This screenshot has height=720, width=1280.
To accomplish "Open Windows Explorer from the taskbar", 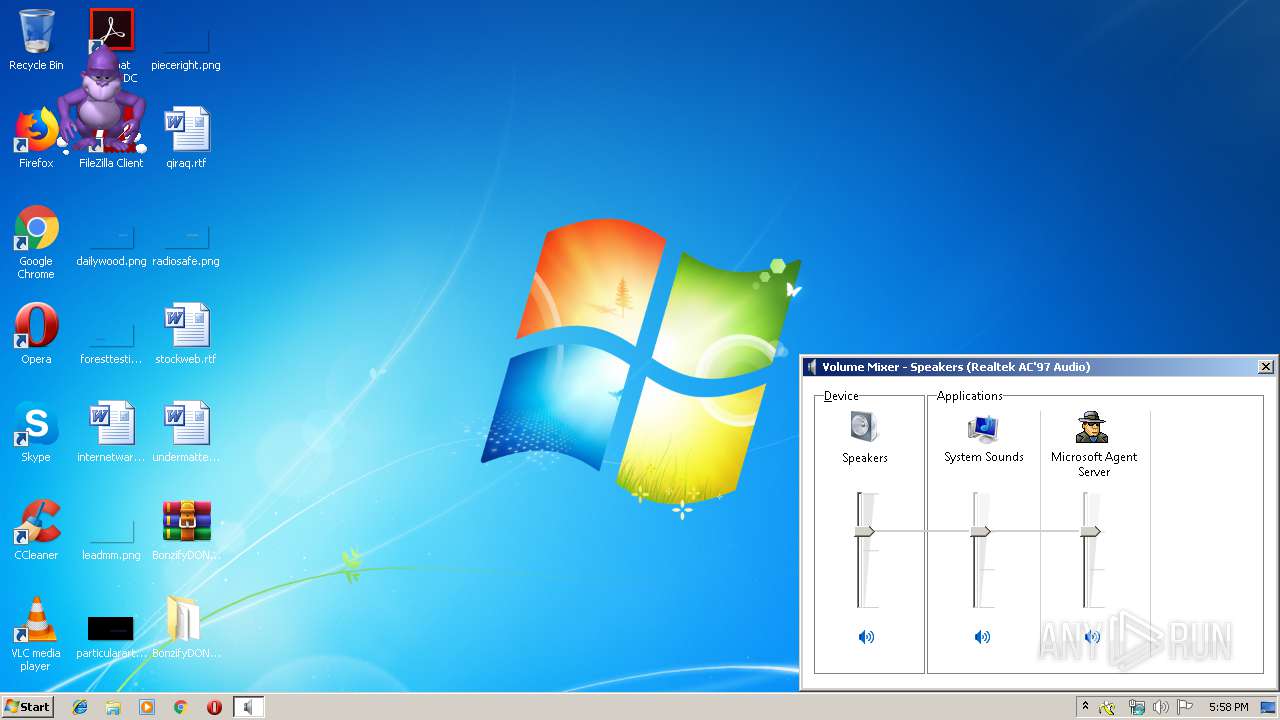I will [x=113, y=707].
